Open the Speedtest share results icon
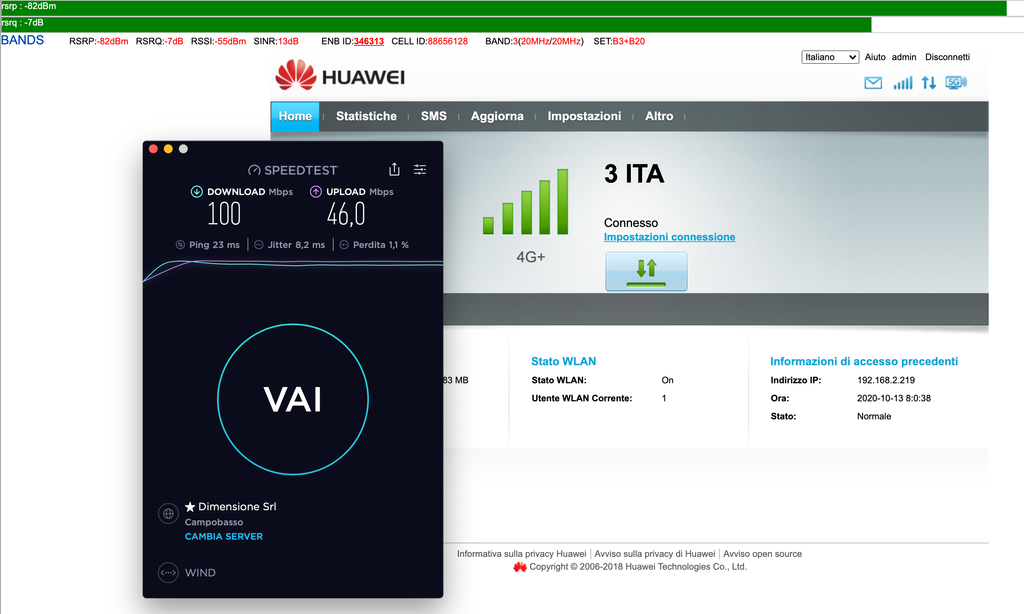The image size is (1024, 614). (394, 170)
